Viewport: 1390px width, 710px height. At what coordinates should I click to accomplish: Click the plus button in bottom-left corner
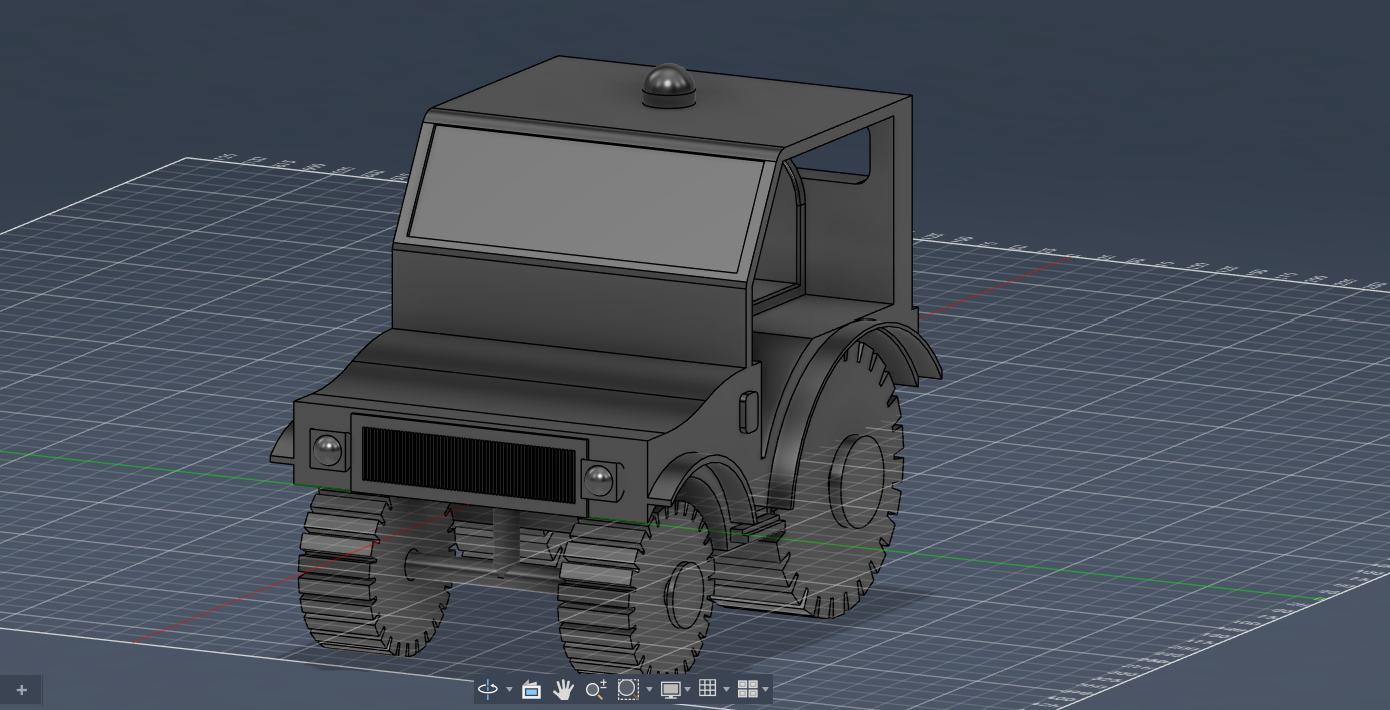pos(21,690)
